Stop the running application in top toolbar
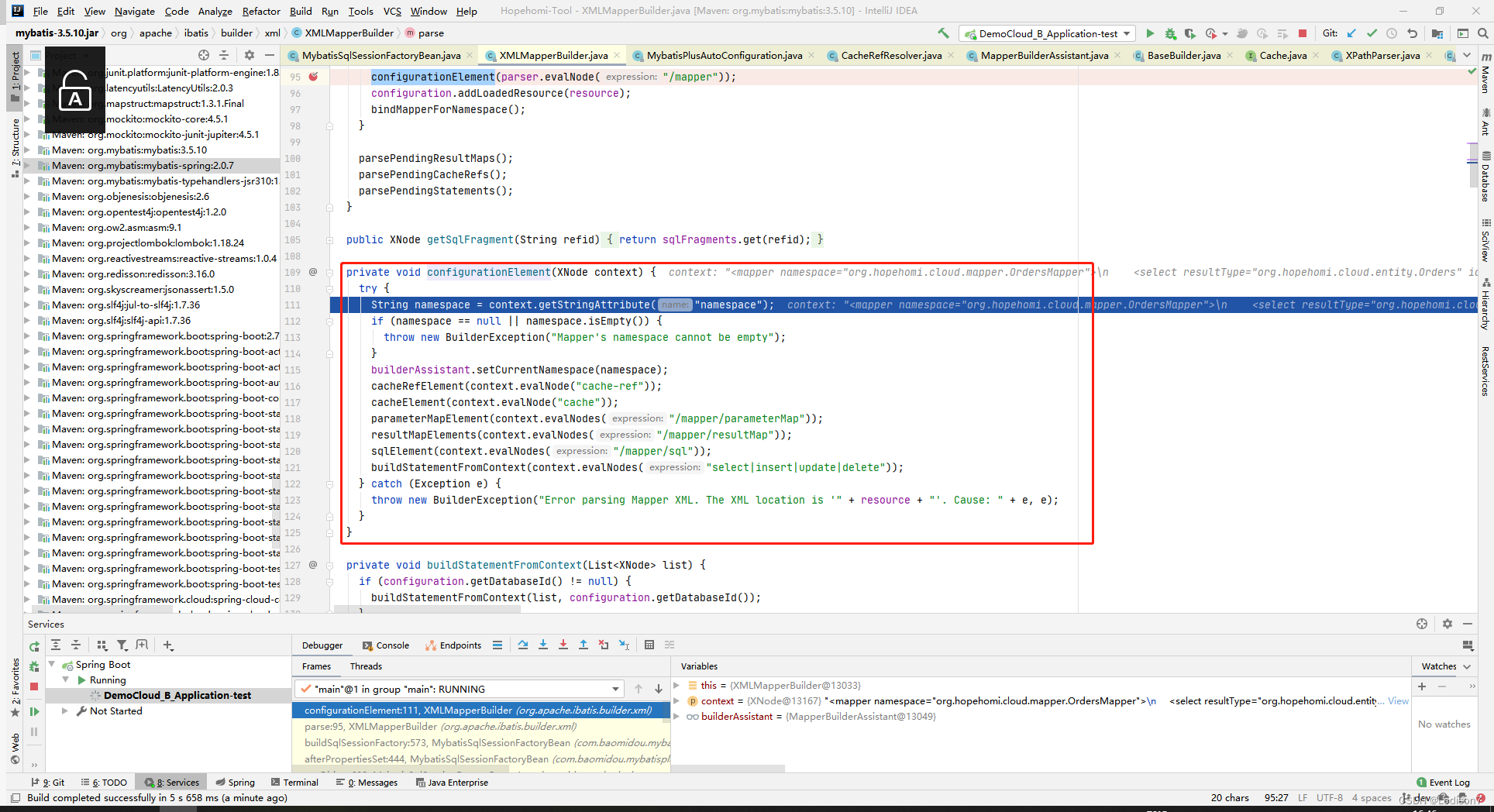 point(1303,33)
